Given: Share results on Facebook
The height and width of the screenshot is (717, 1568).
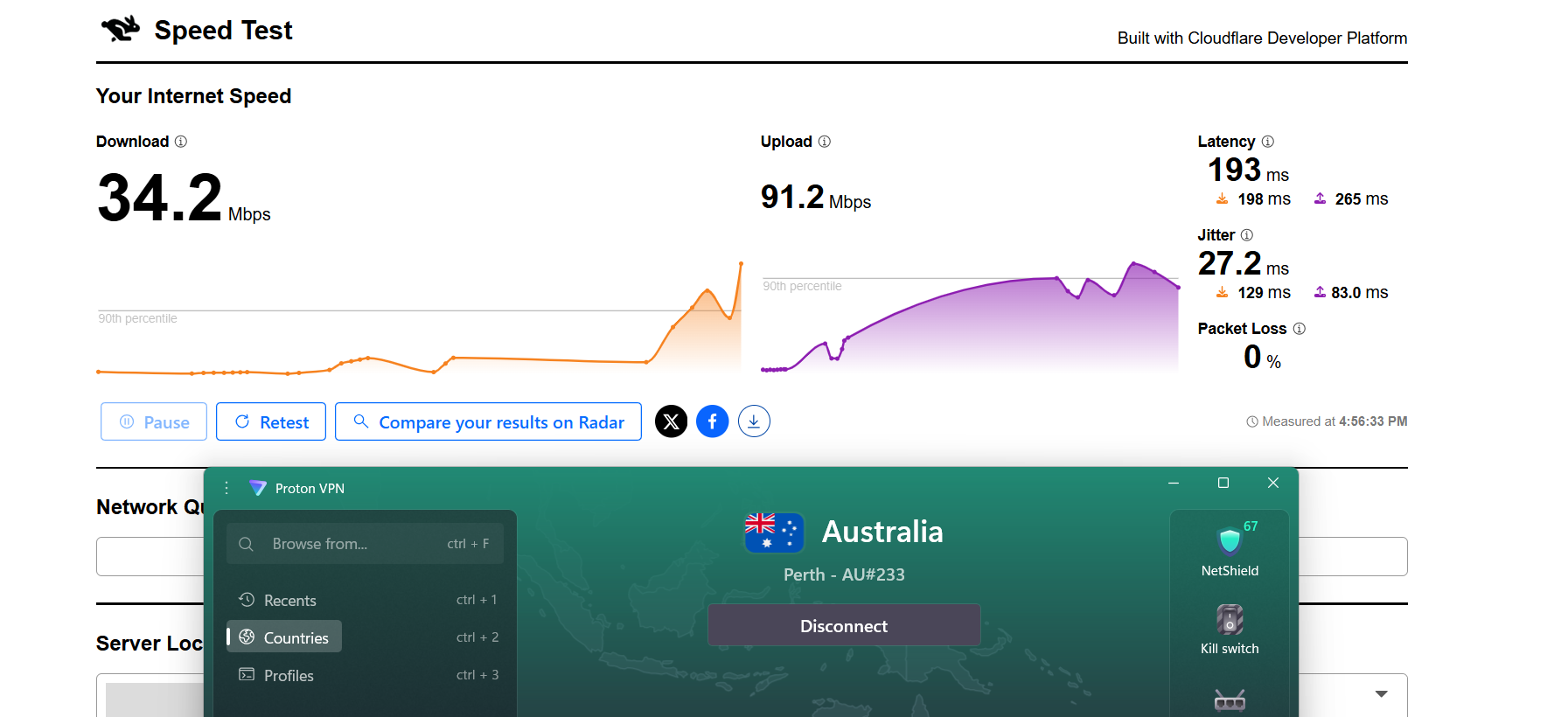Looking at the screenshot, I should [713, 421].
